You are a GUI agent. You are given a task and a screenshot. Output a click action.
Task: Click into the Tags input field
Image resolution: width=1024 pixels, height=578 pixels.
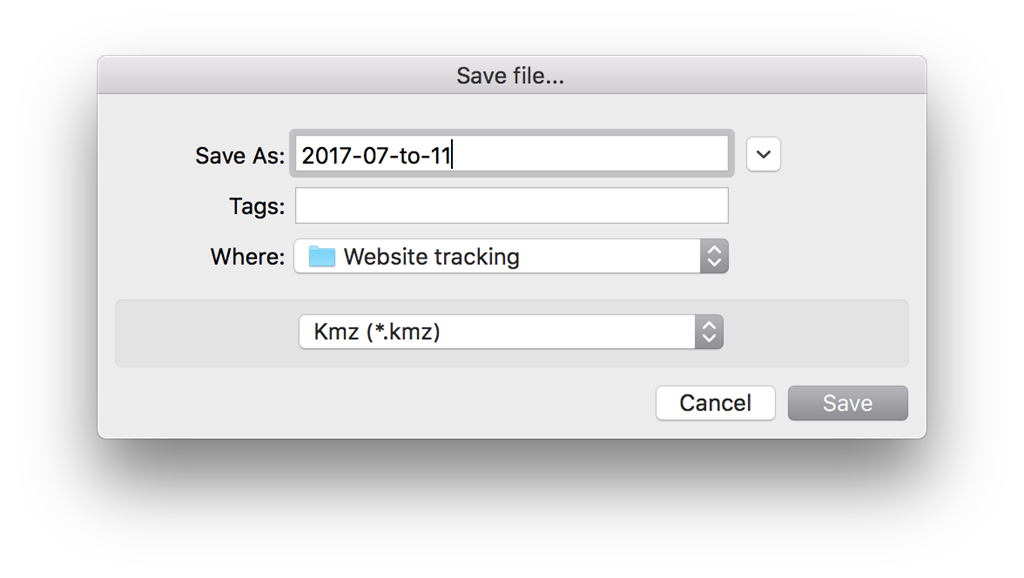pos(511,206)
